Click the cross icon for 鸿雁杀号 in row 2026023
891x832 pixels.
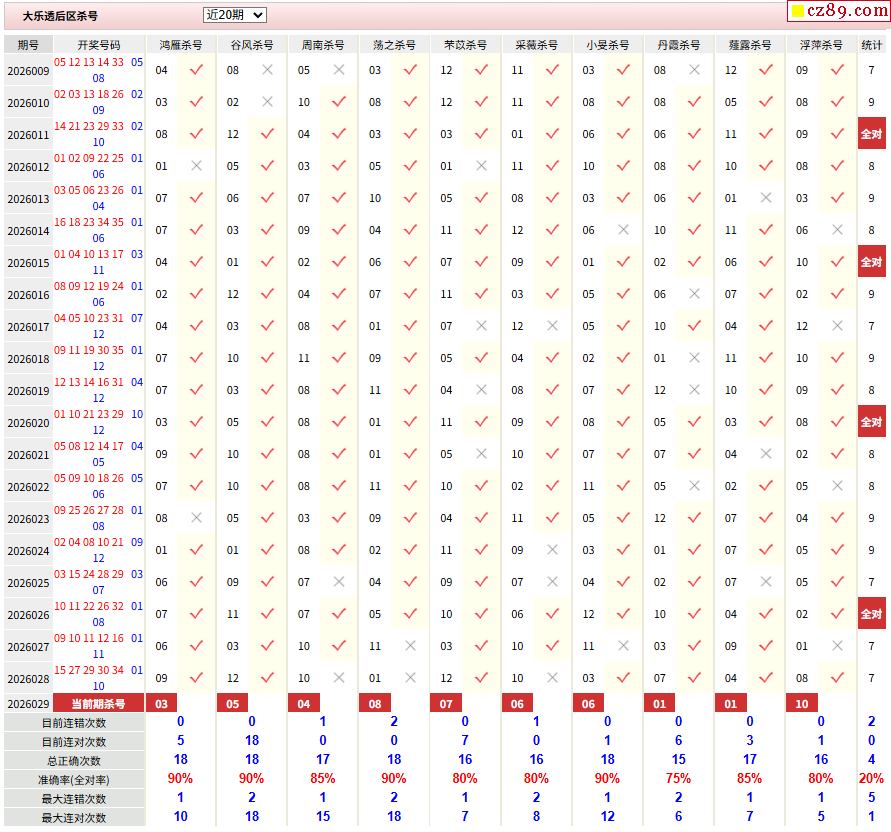click(x=196, y=518)
